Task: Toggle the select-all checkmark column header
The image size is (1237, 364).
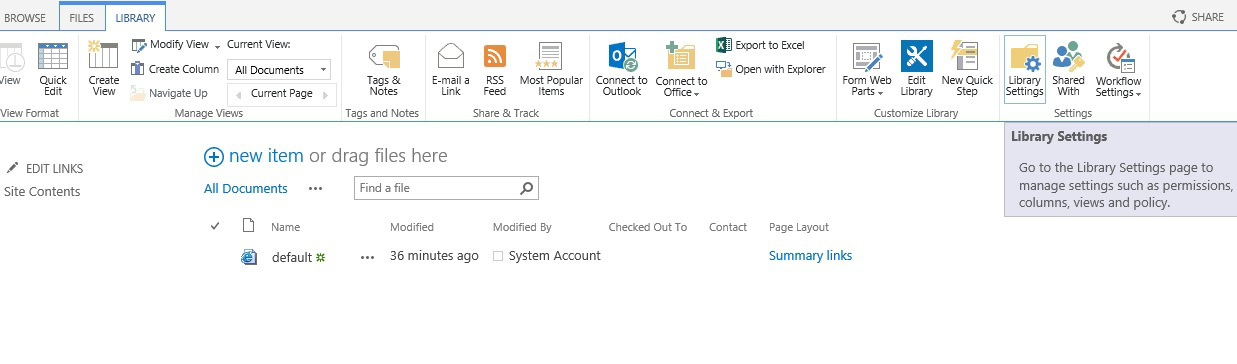Action: click(215, 227)
